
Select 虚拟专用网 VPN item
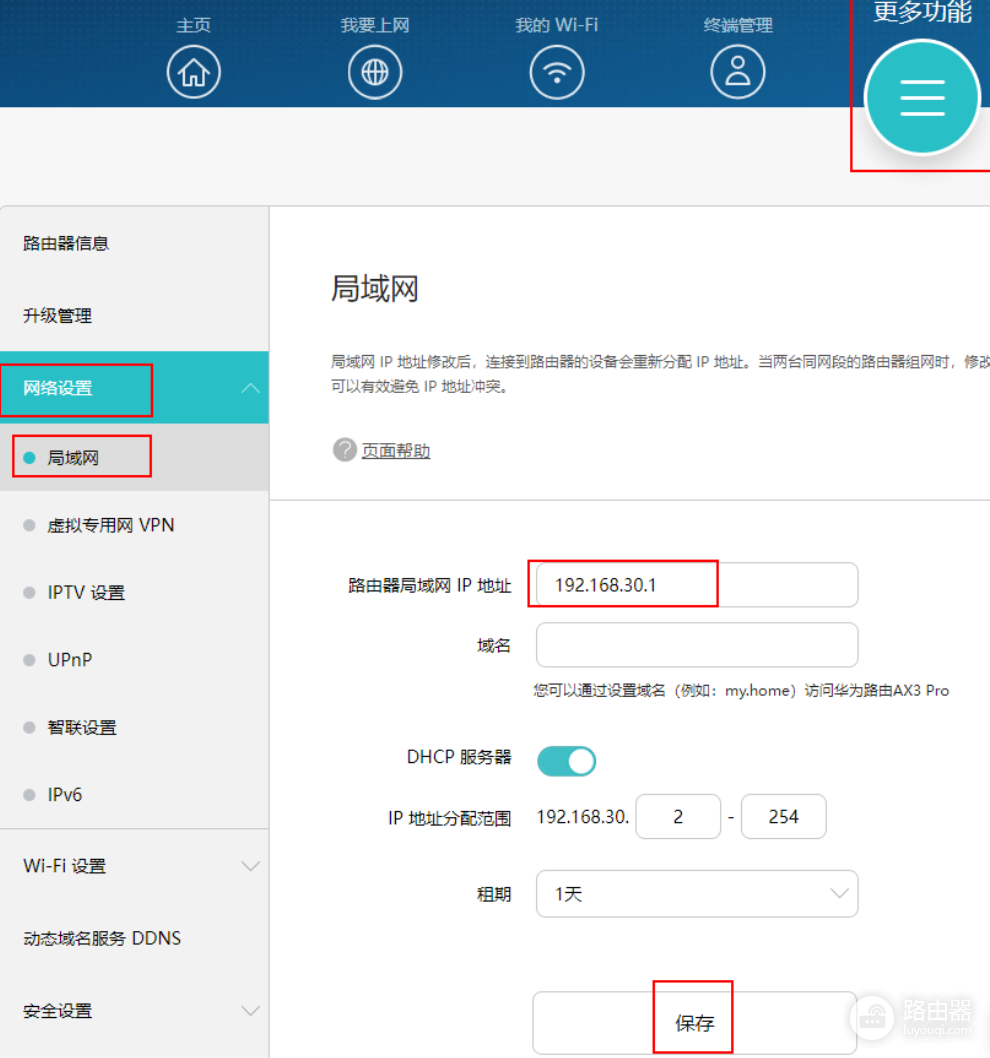(x=111, y=525)
